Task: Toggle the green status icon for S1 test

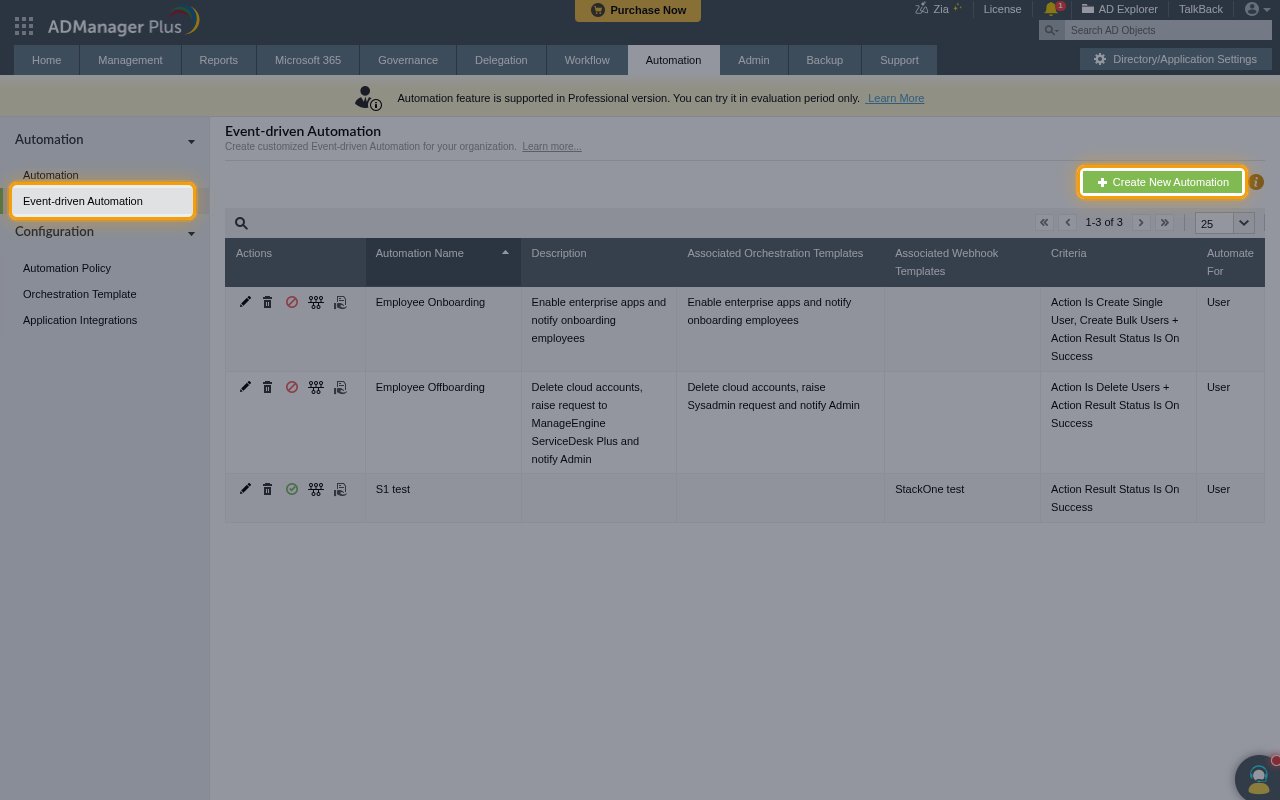Action: coord(292,489)
